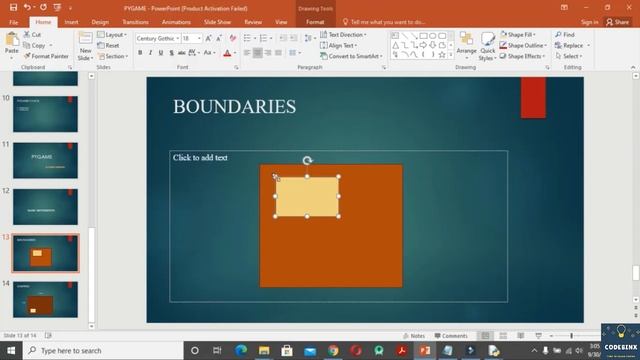Viewport: 640px width, 360px height.
Task: Open Quick Styles gallery
Action: click(487, 46)
